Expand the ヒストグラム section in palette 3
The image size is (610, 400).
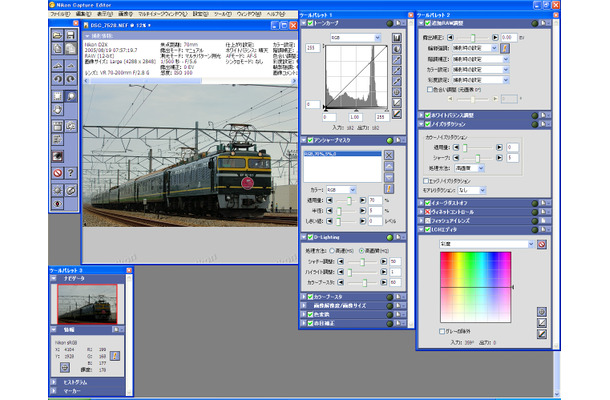(53, 382)
